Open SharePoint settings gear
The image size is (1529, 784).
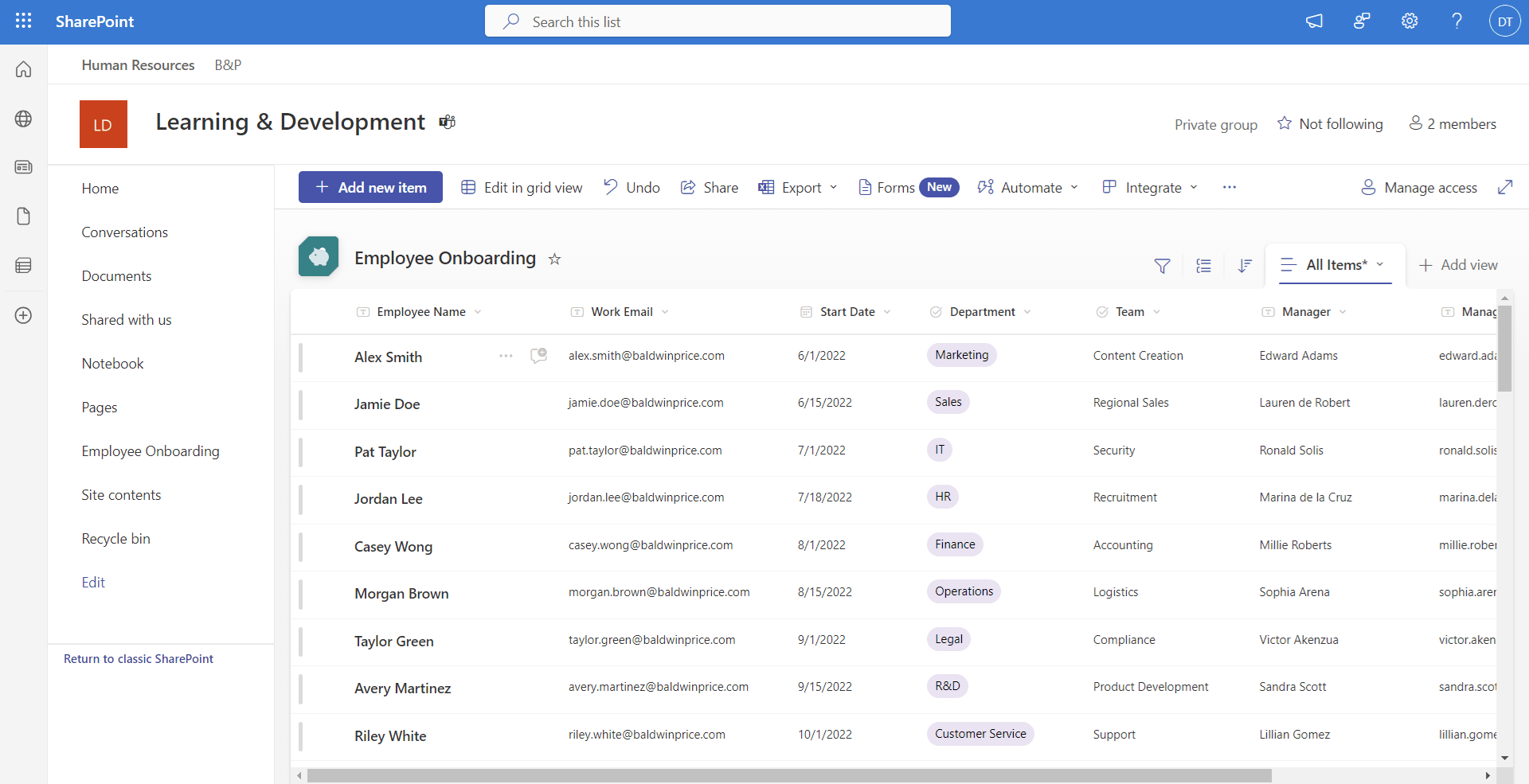(1409, 21)
